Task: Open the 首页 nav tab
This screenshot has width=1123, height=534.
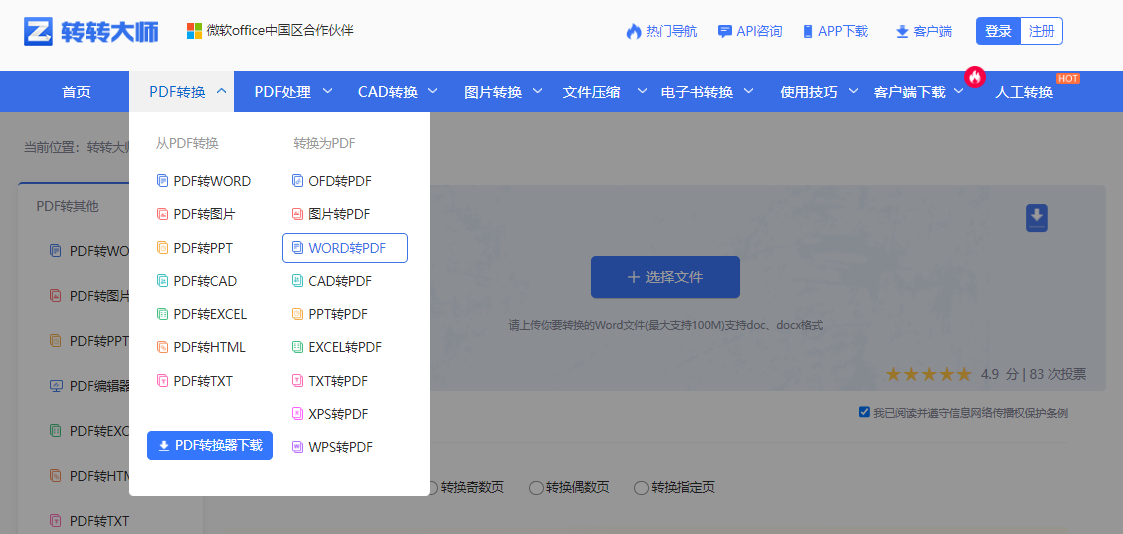Action: pos(76,92)
